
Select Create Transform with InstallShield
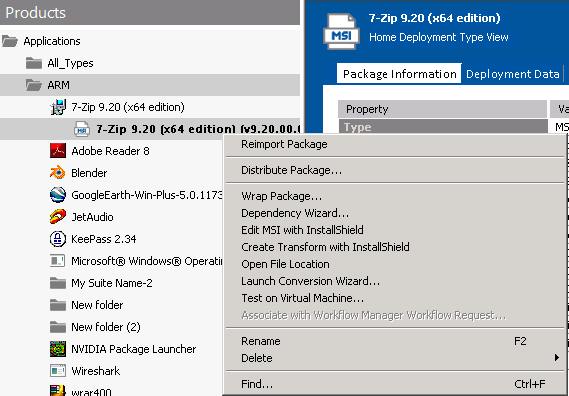[x=326, y=247]
